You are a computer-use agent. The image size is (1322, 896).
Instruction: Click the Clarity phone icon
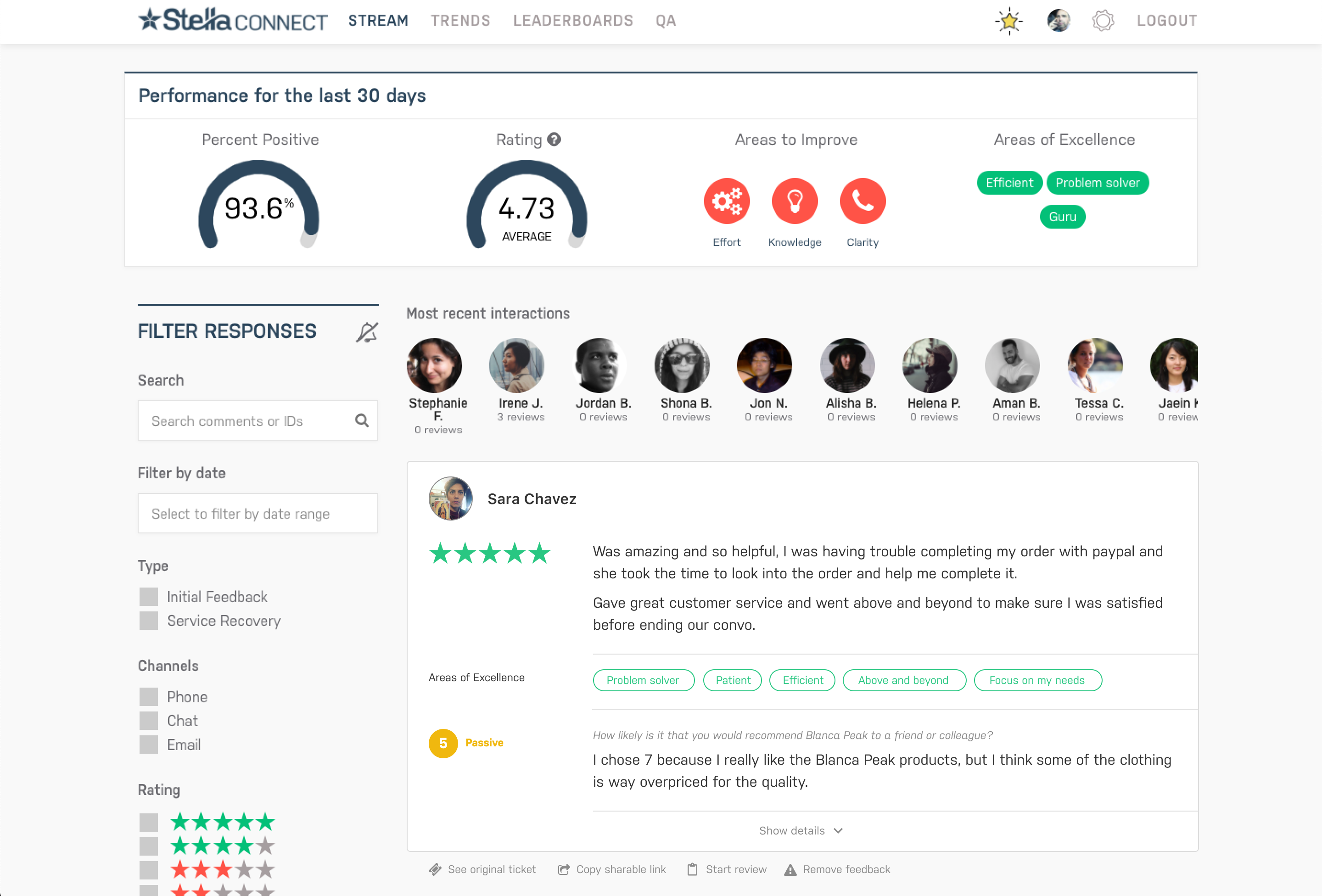[862, 200]
